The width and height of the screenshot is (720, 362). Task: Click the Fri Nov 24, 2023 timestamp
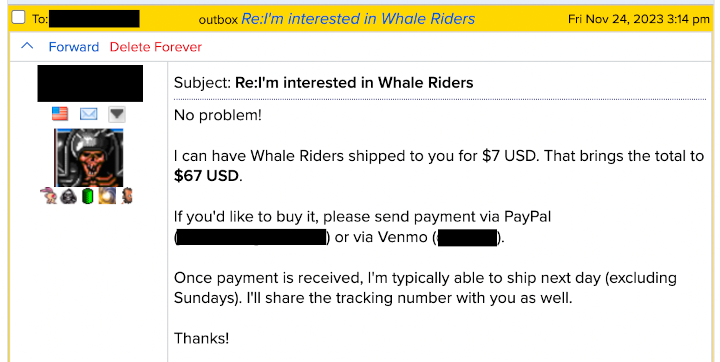click(x=639, y=19)
